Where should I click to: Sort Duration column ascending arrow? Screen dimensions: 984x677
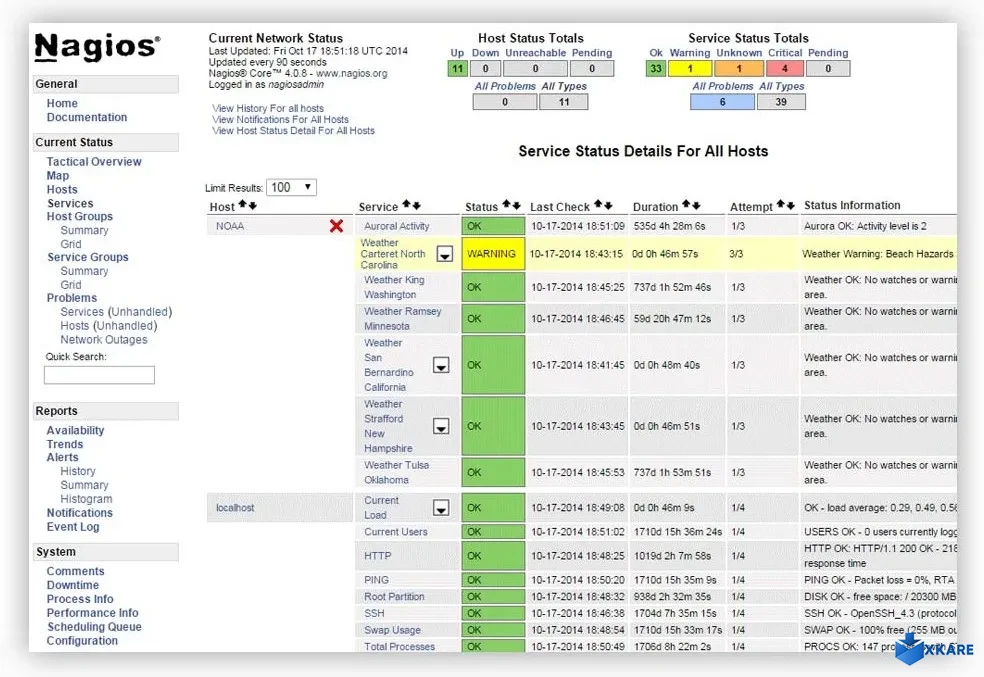(x=686, y=205)
